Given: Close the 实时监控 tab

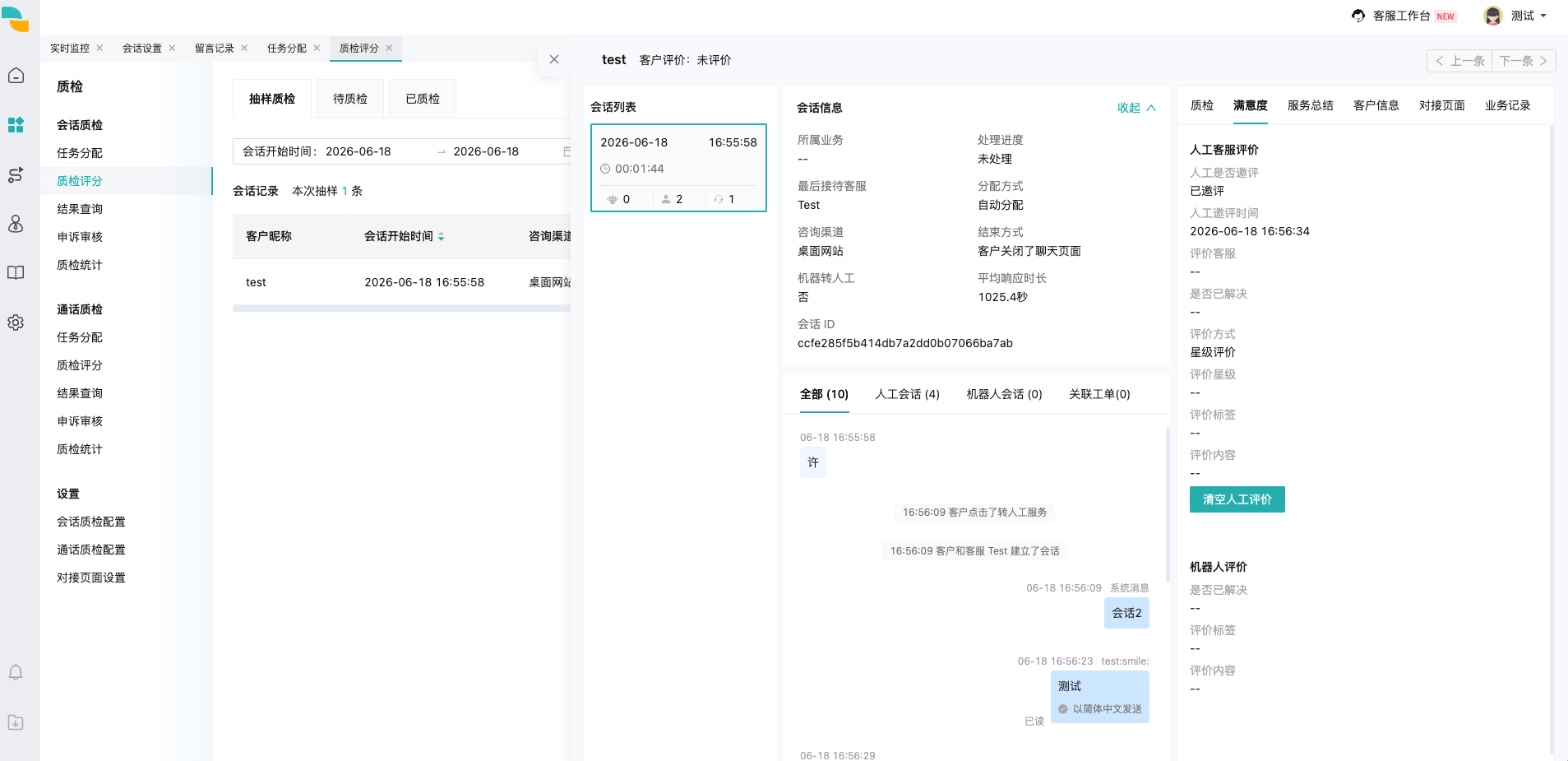Looking at the screenshot, I should (99, 48).
